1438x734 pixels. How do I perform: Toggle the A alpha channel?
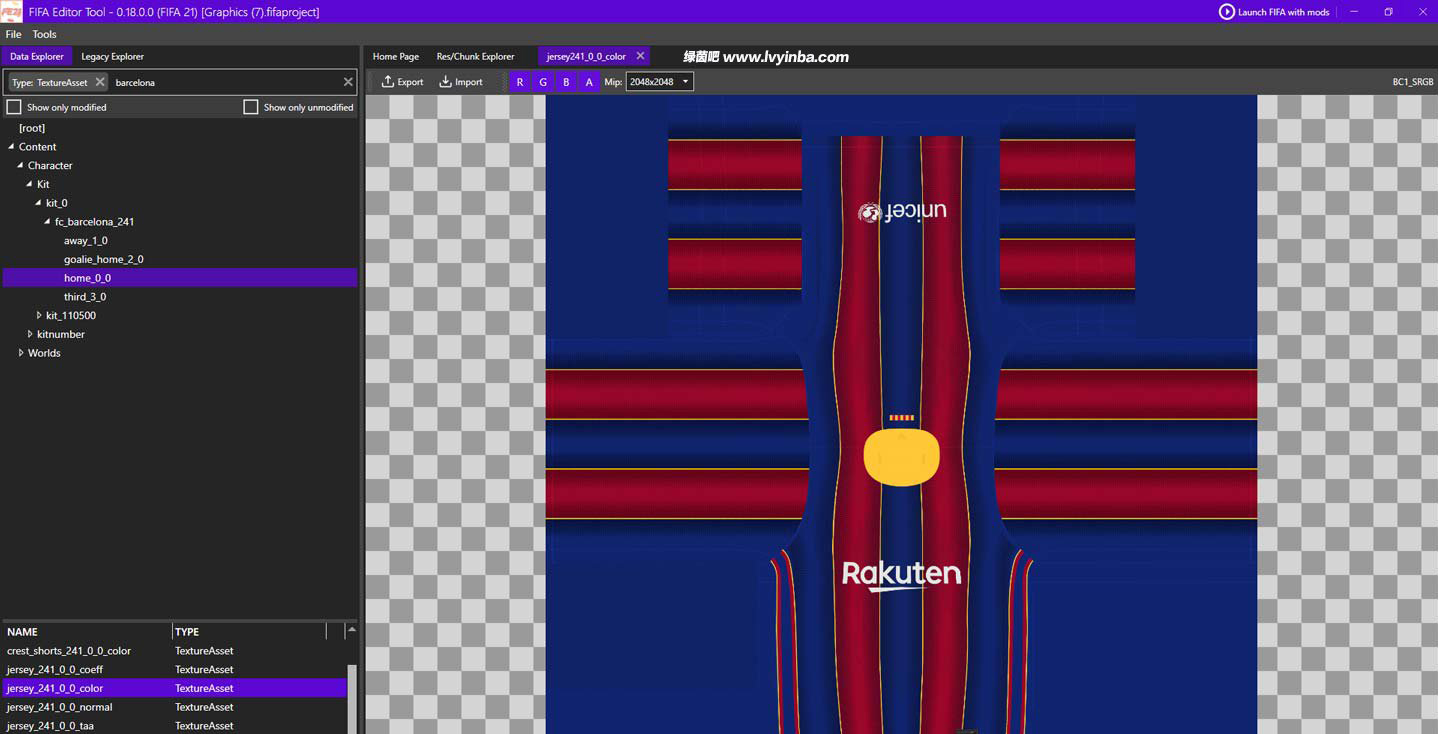[x=589, y=82]
